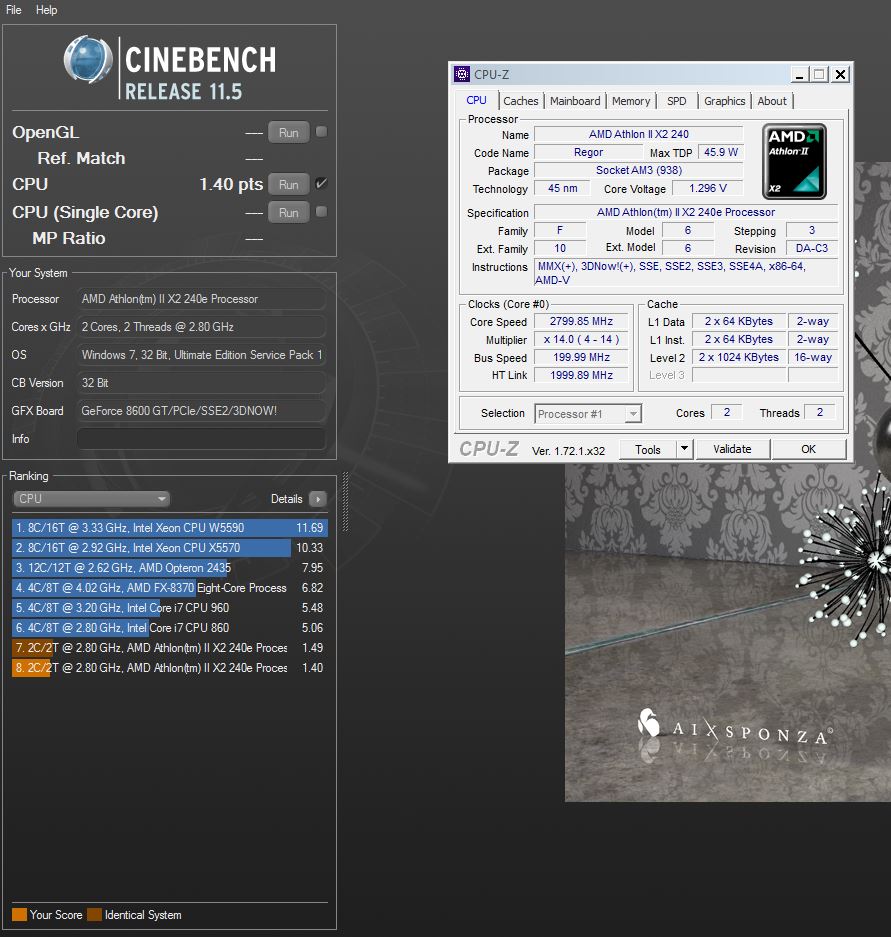Select the CPU tab in CPU-Z
Viewport: 891px width, 937px height.
476,100
